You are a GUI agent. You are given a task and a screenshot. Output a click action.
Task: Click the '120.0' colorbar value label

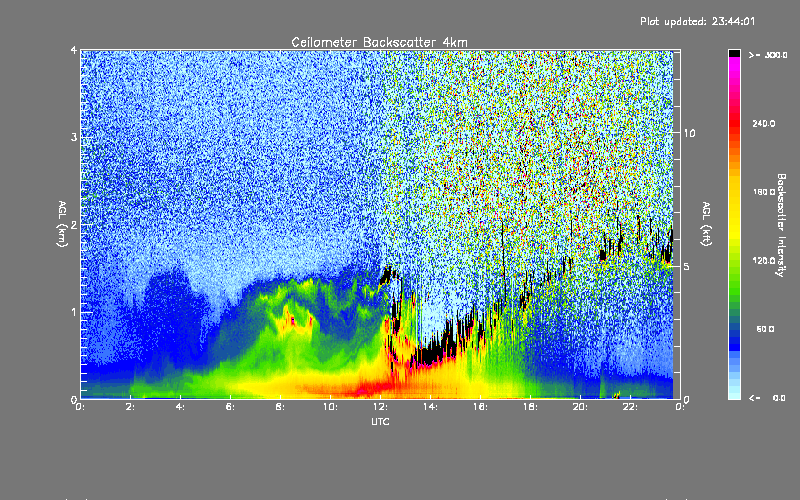764,260
